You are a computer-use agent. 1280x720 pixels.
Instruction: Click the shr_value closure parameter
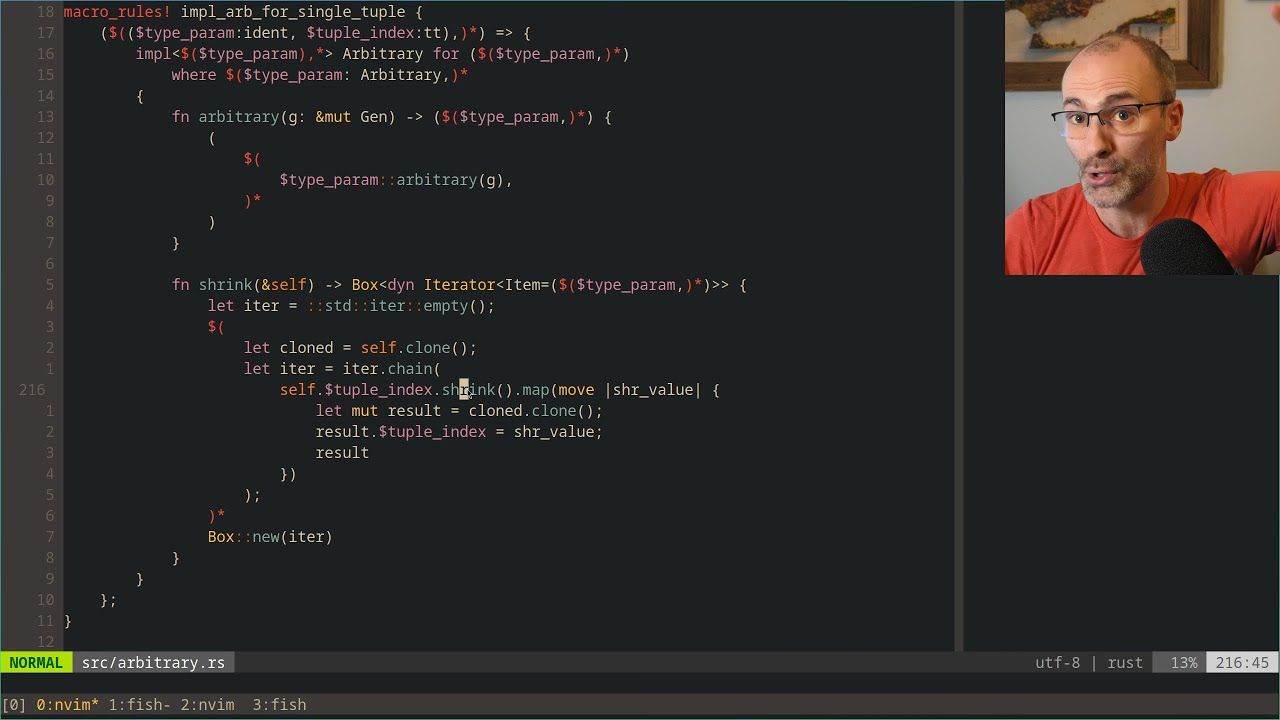point(653,390)
